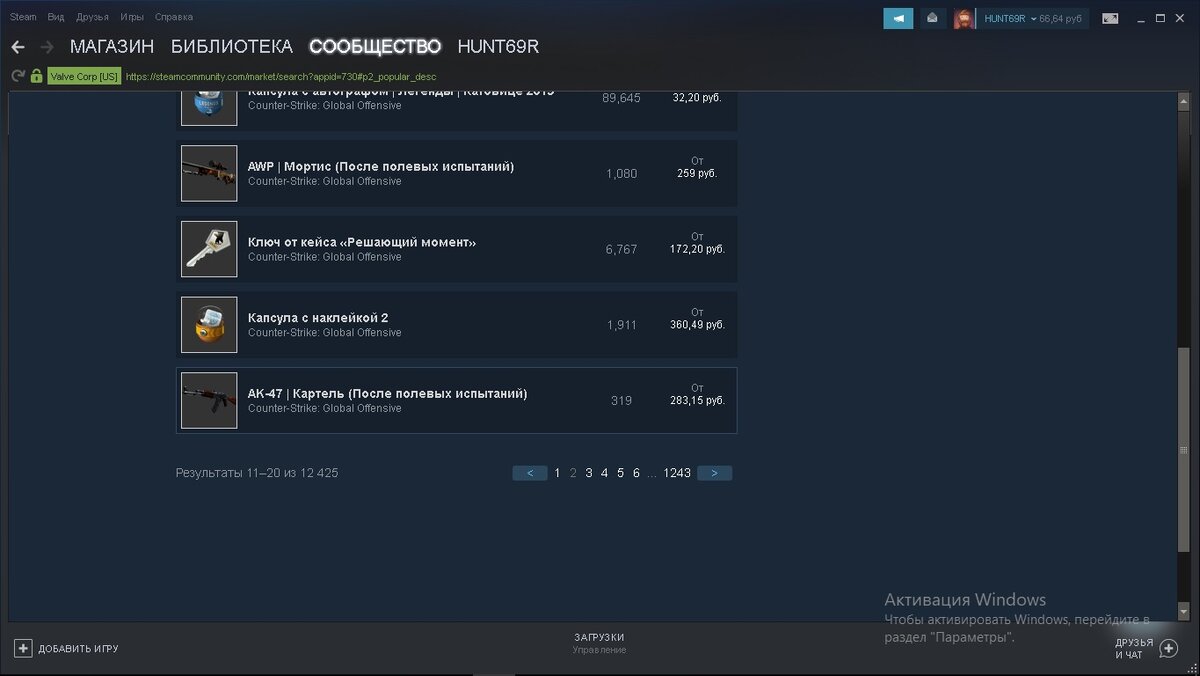The image size is (1200, 676).
Task: Click the sticker capsule 2 thumbnail
Action: 209,325
